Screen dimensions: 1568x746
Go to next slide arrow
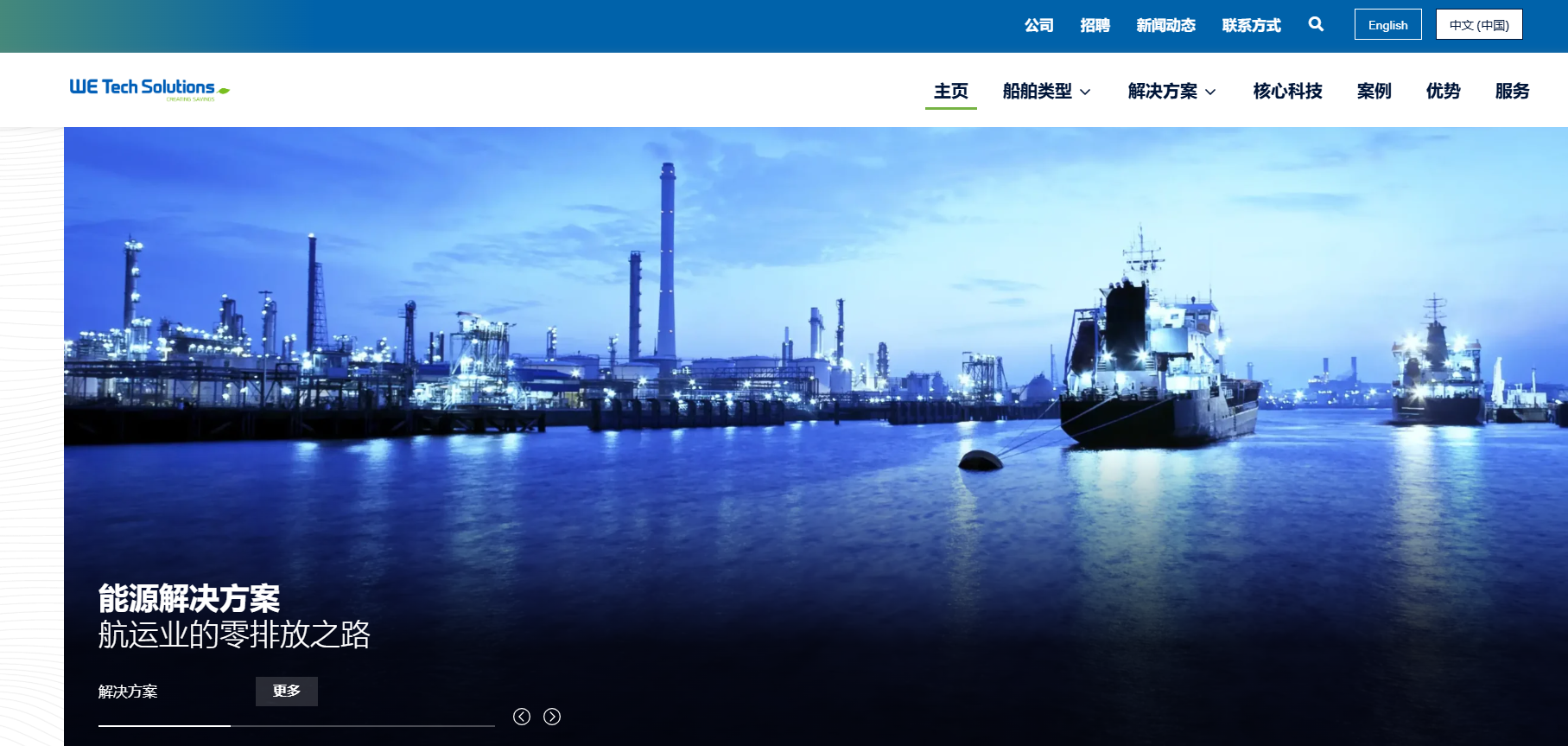[x=552, y=717]
